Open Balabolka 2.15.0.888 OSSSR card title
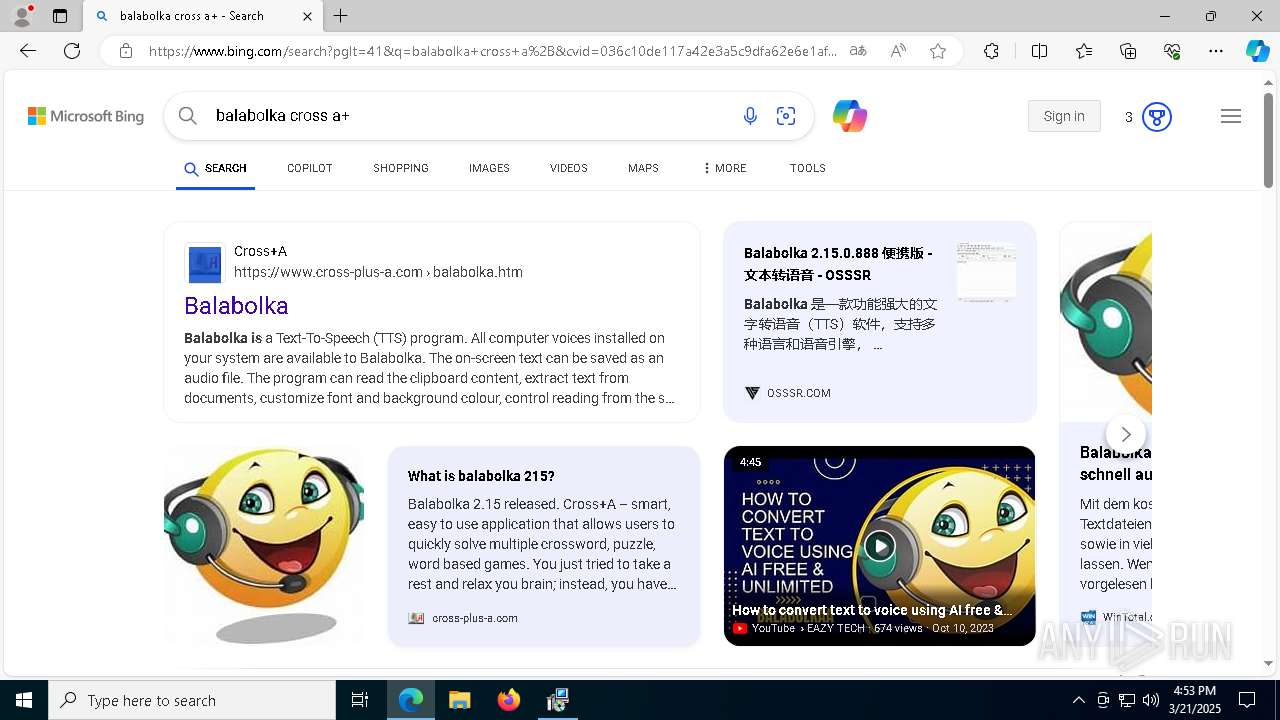 pyautogui.click(x=838, y=264)
